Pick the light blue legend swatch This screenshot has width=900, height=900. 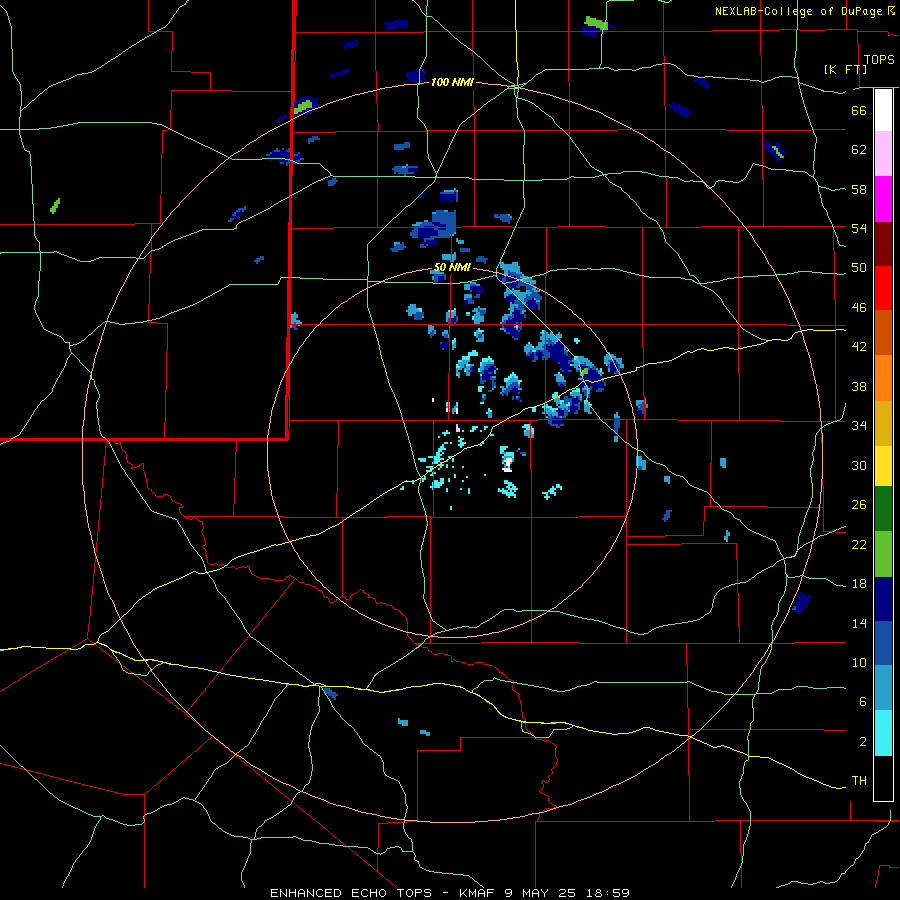(883, 688)
